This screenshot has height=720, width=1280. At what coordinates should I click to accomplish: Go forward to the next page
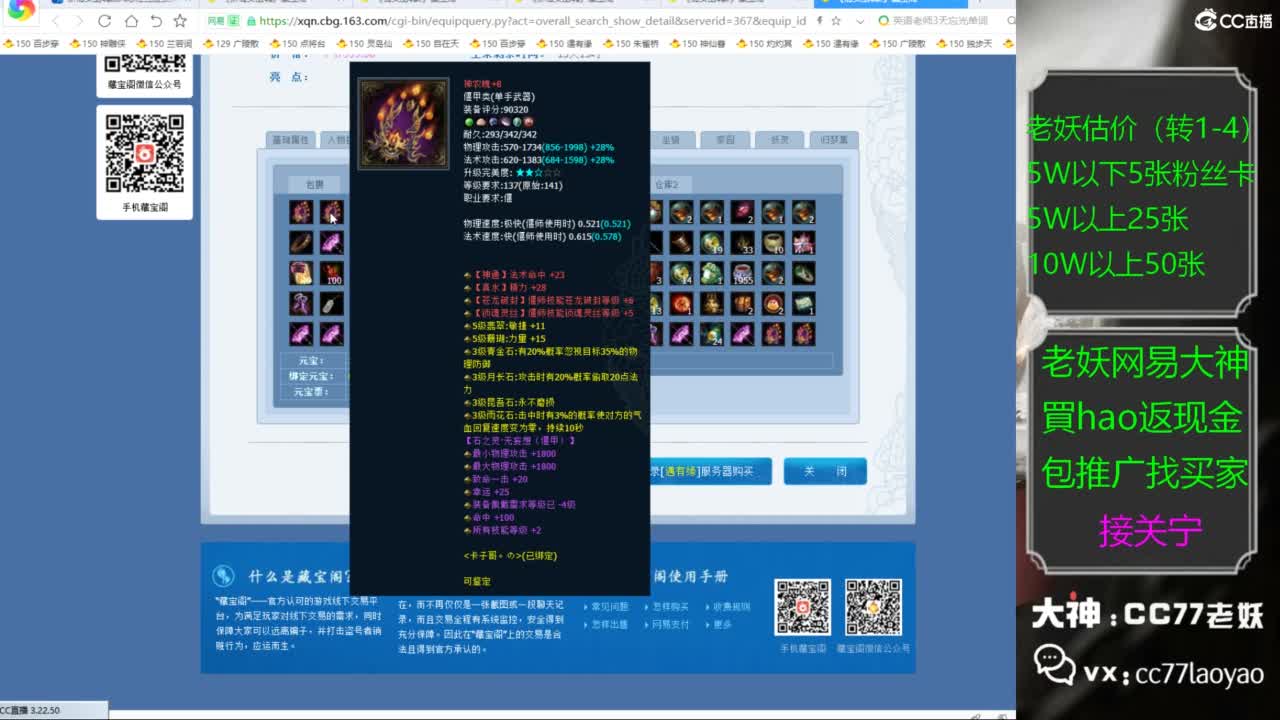coord(80,20)
